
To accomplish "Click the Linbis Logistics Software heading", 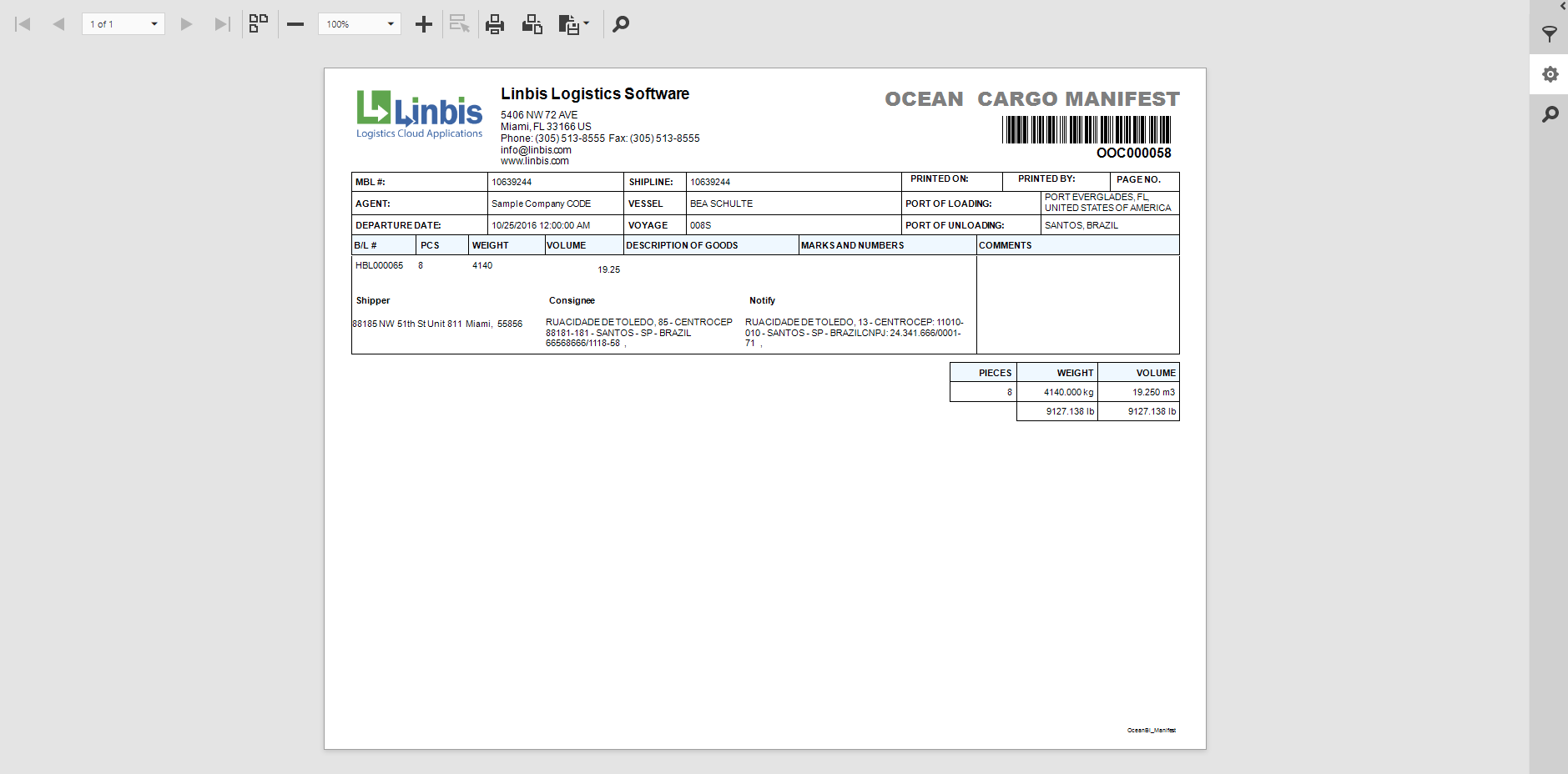I will (595, 94).
